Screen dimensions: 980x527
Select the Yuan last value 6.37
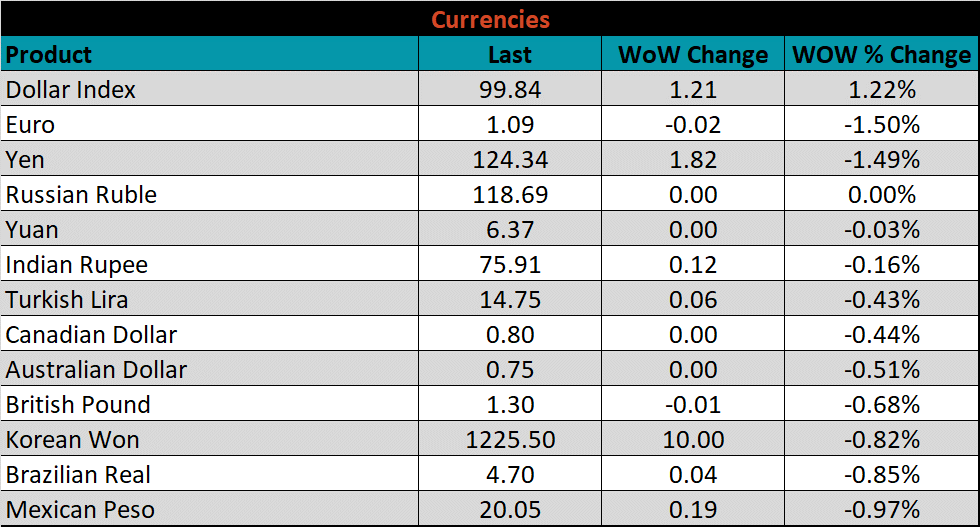(x=510, y=230)
